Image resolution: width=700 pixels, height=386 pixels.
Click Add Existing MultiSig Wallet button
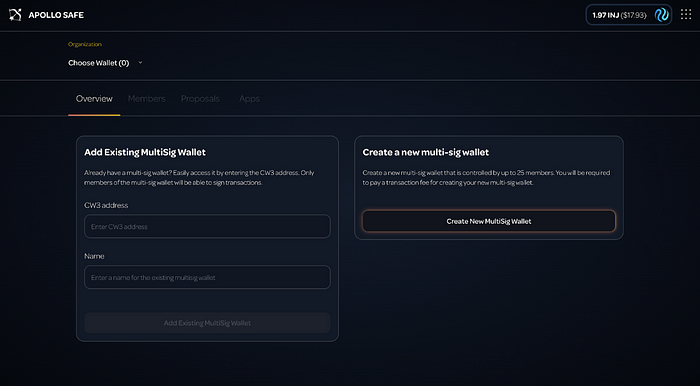(207, 323)
